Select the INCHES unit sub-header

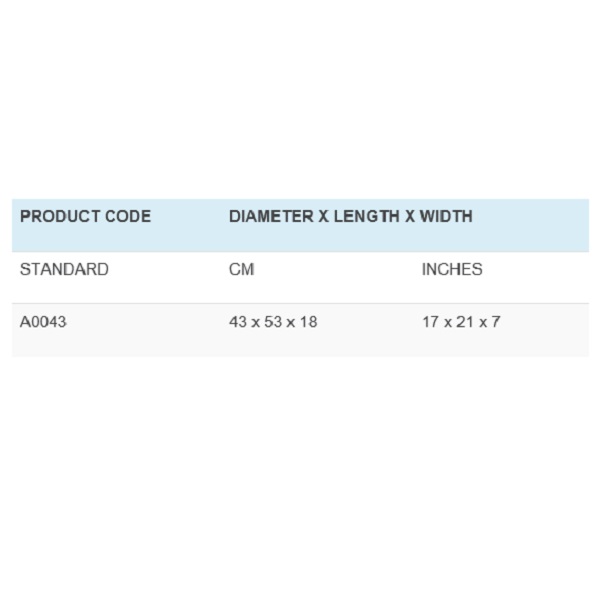(x=452, y=269)
